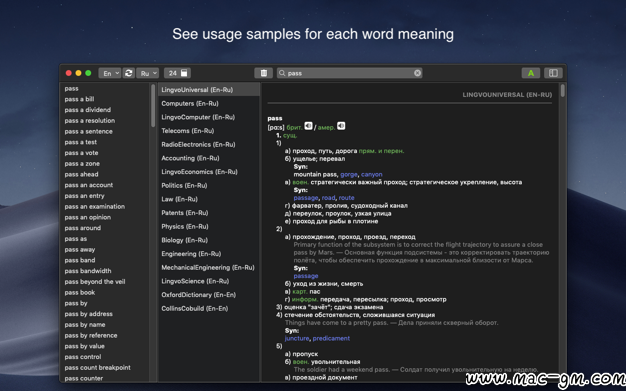Select pass an opinion entry

88,217
